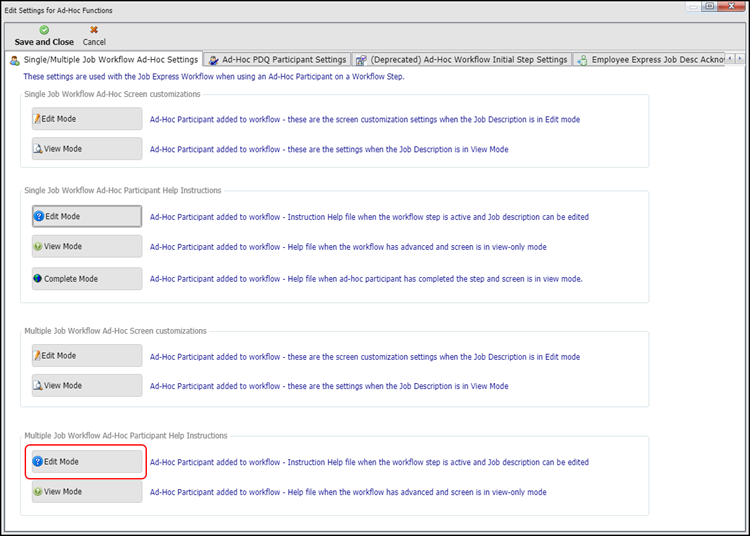Click 'Multiple Job Workflow Ad-Hoc Participant Help Instructions' title

coord(125,435)
